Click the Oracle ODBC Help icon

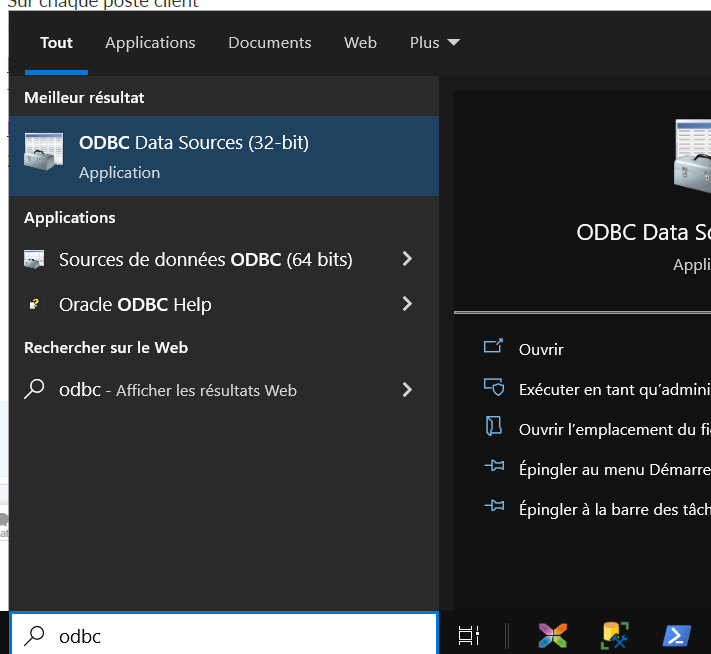[35, 305]
